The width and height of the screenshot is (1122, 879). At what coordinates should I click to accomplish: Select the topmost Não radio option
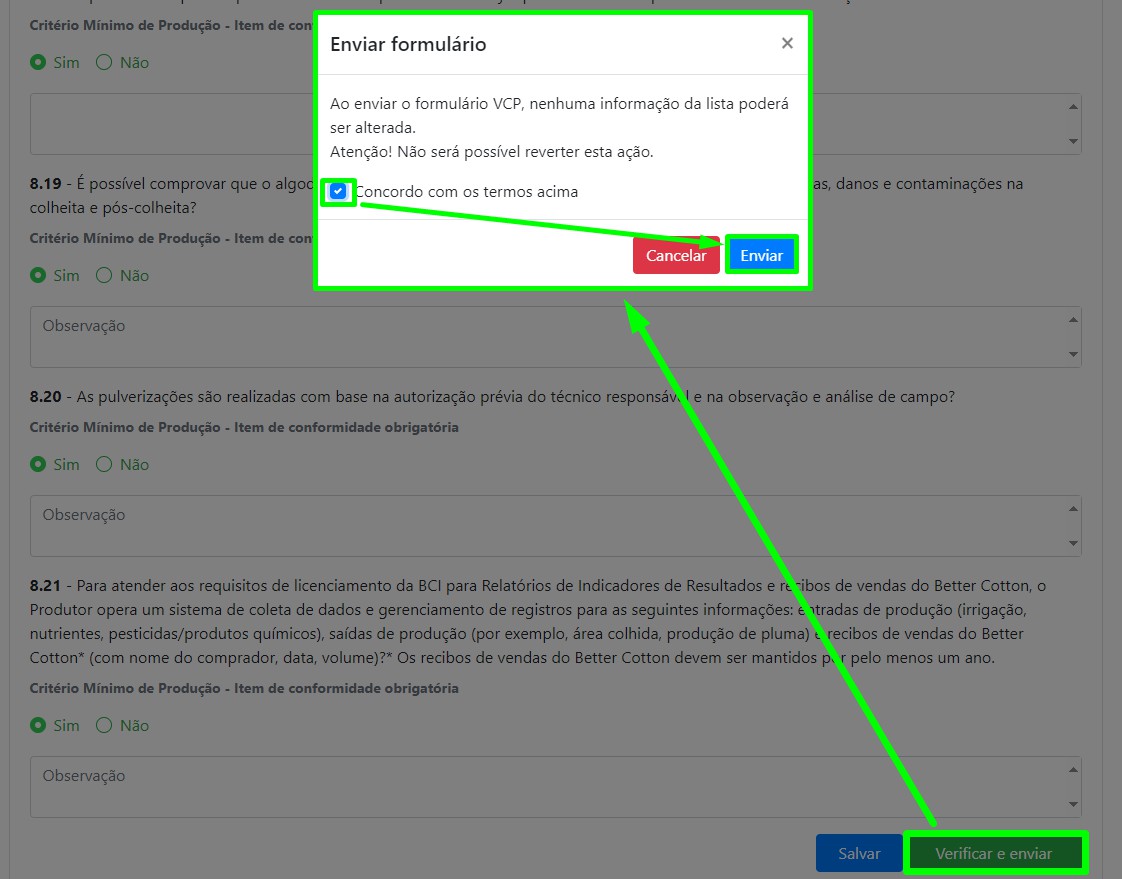click(104, 62)
